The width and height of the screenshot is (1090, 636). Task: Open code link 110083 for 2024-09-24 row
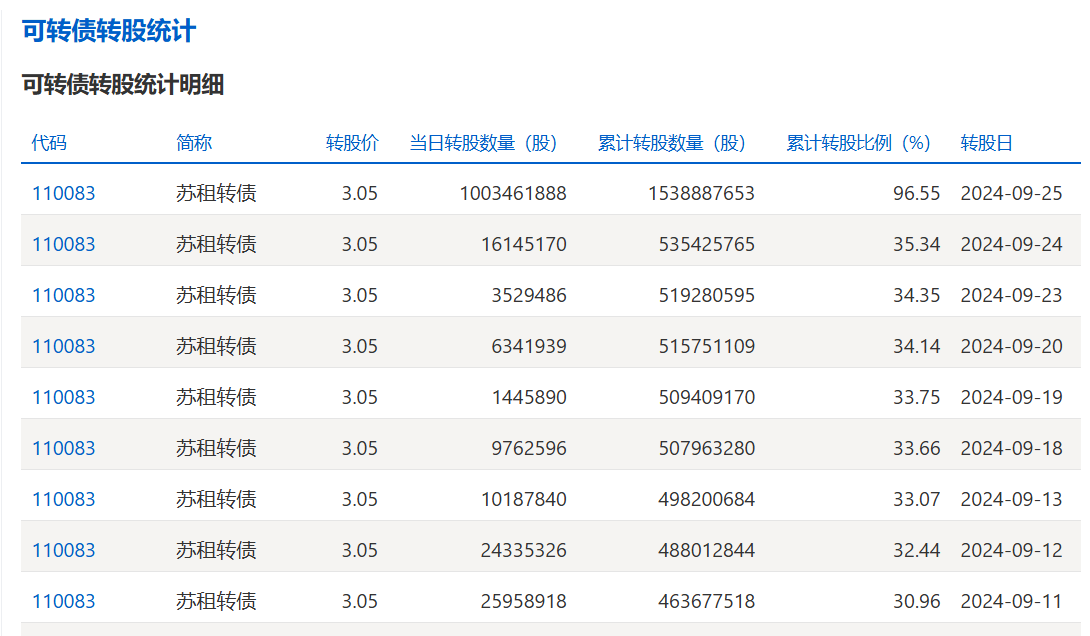click(x=63, y=244)
